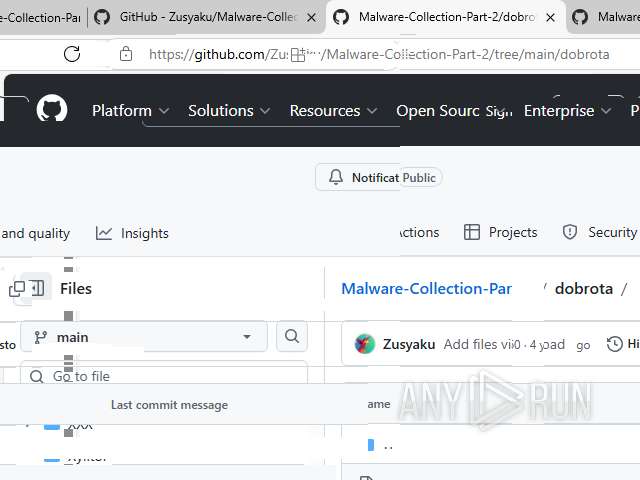Open the Security repository tab
Image resolution: width=640 pixels, height=480 pixels.
point(600,232)
